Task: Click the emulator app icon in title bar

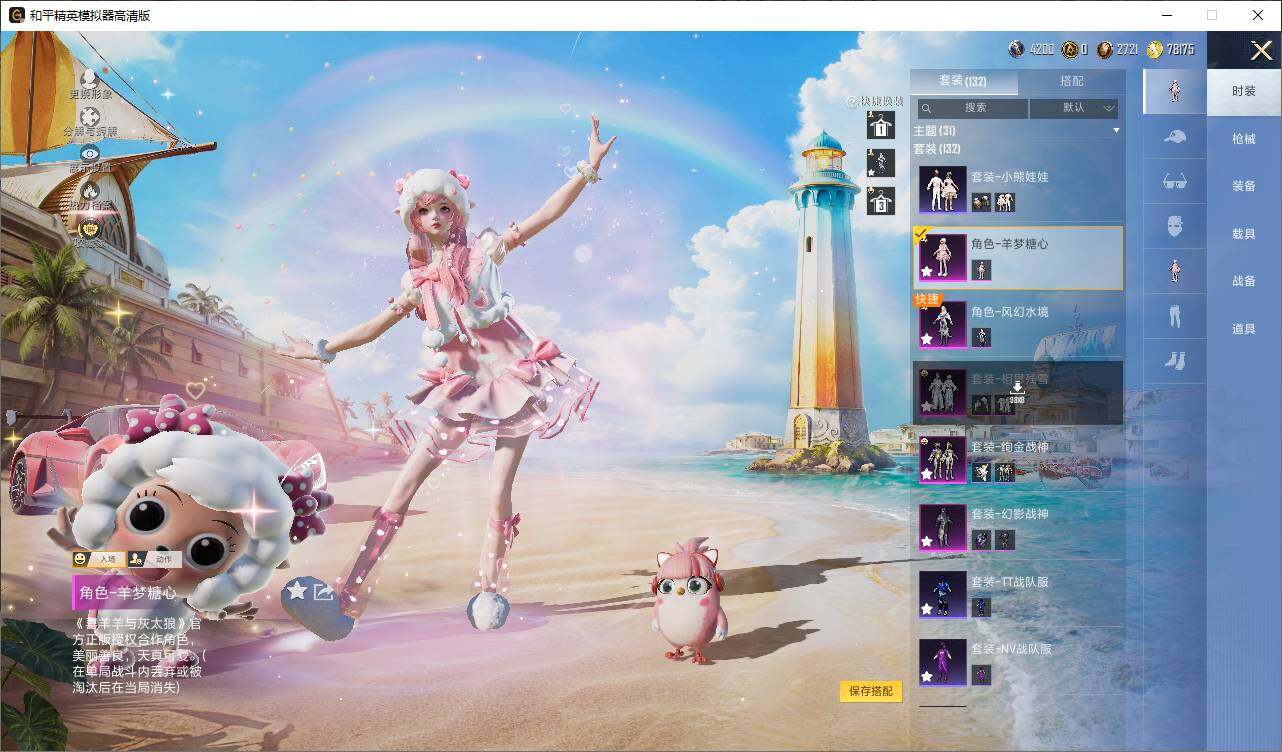Action: [x=16, y=15]
